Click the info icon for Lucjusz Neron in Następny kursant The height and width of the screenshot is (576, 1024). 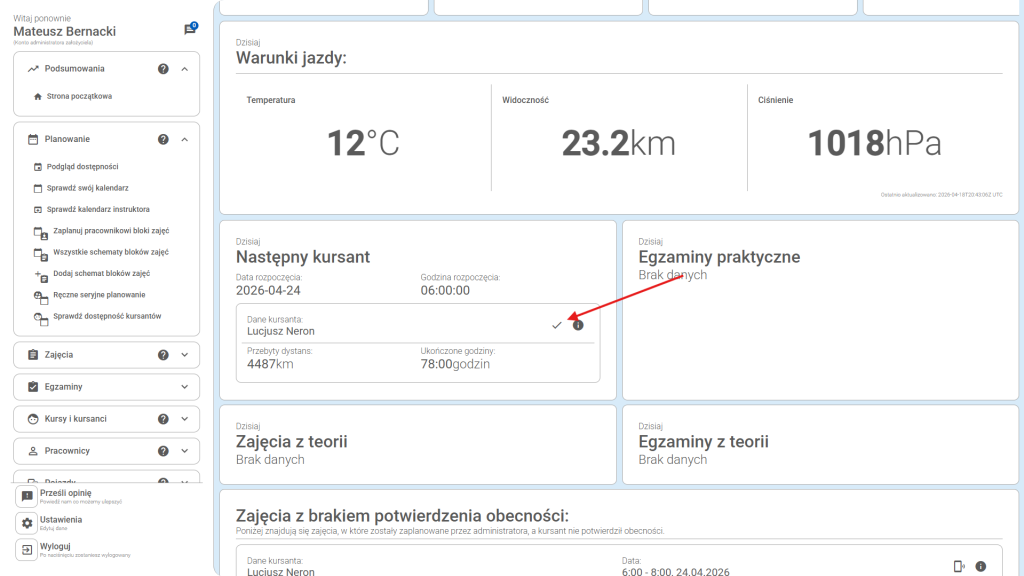pos(578,325)
